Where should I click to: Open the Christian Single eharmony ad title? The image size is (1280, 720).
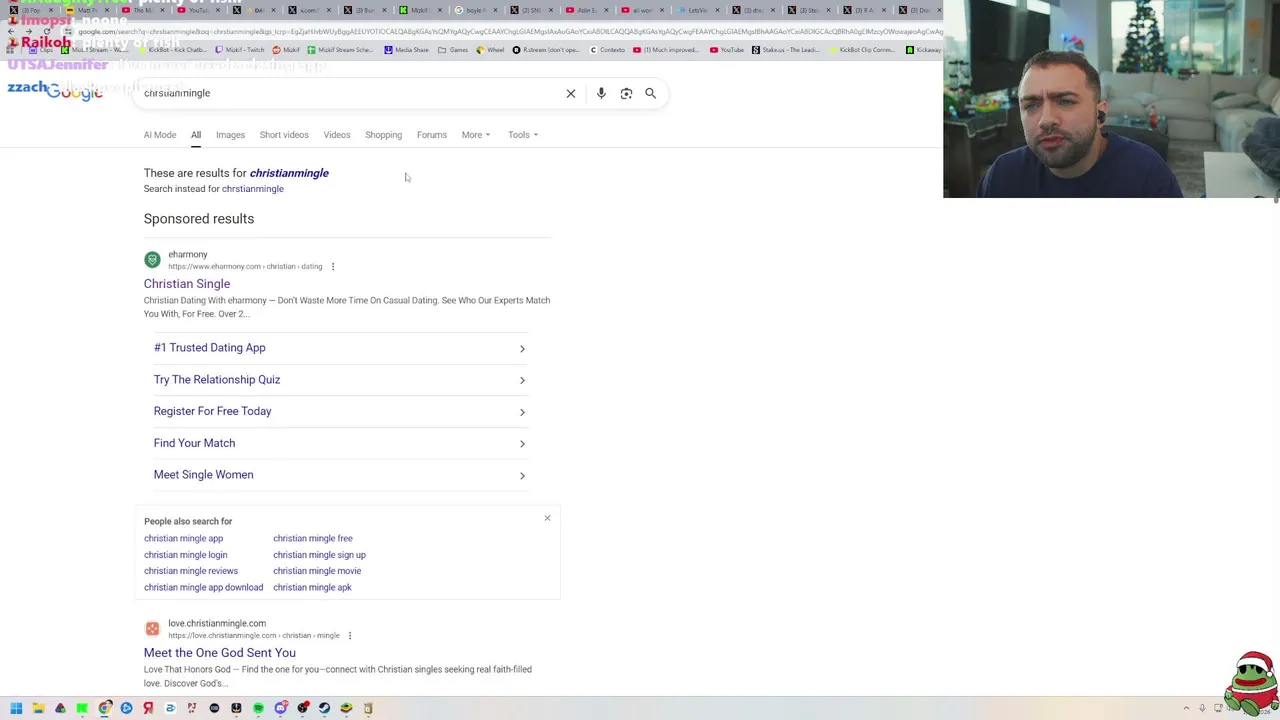pos(187,284)
